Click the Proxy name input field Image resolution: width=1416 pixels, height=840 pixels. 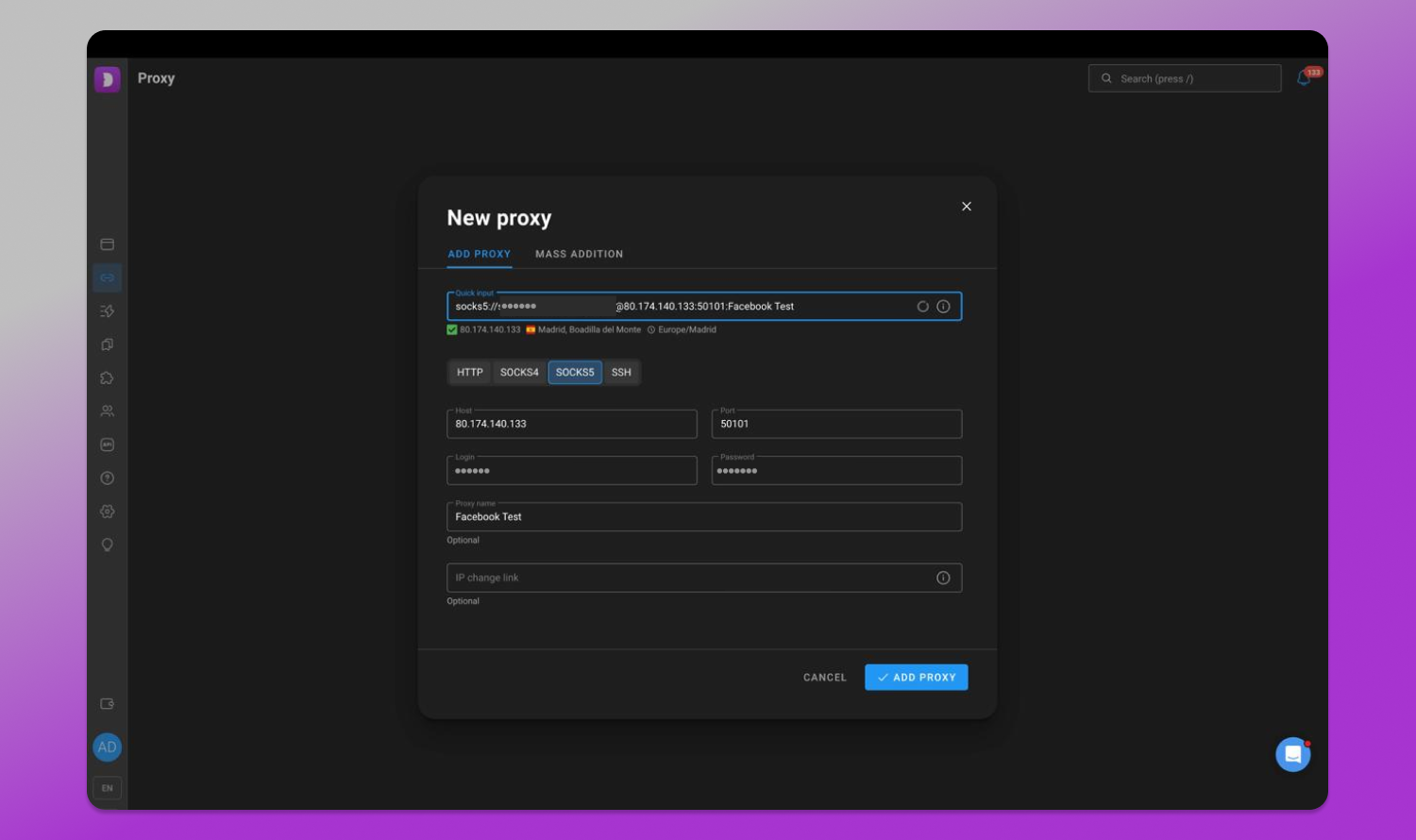[x=704, y=517]
